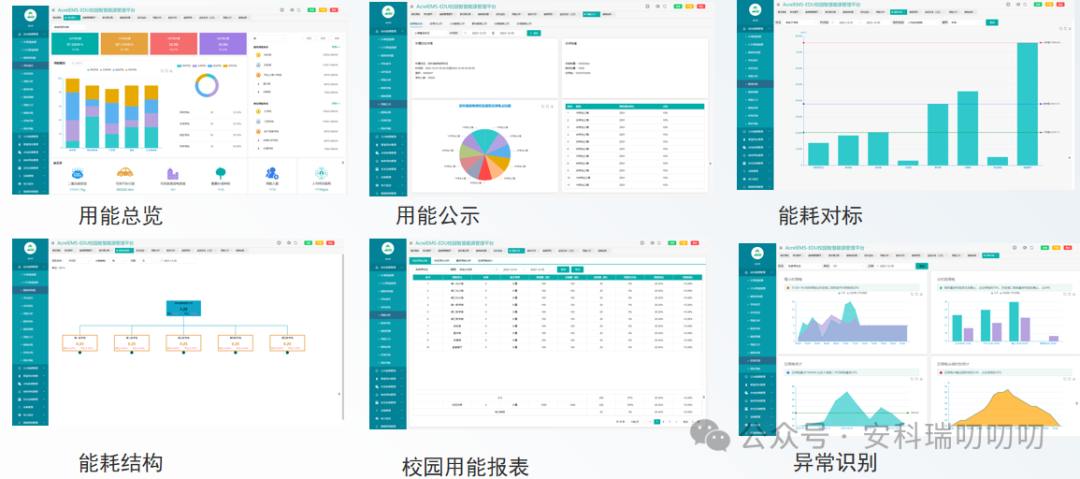Click the yellow status button in 用能总览 header
Screen dimensions: 1080x479
(323, 10)
